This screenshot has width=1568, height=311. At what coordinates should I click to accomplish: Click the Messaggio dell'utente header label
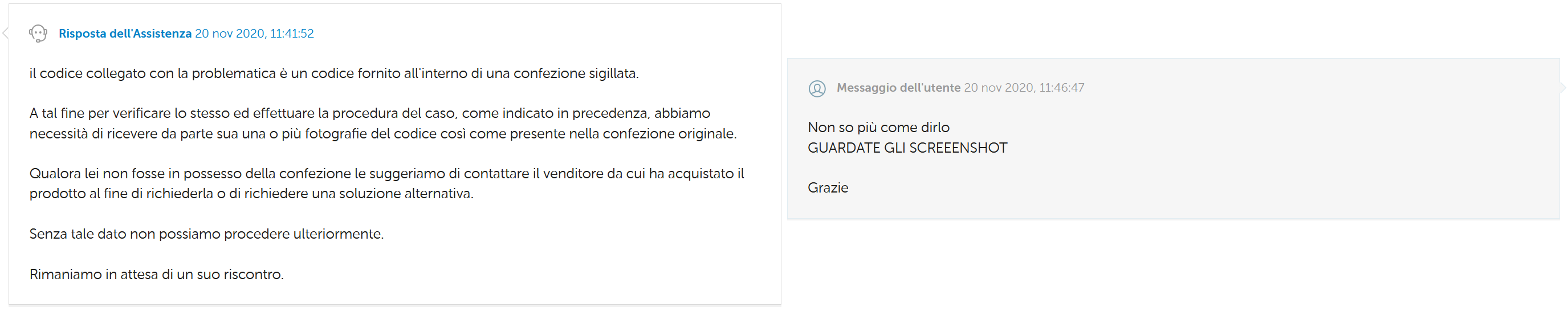pyautogui.click(x=898, y=88)
